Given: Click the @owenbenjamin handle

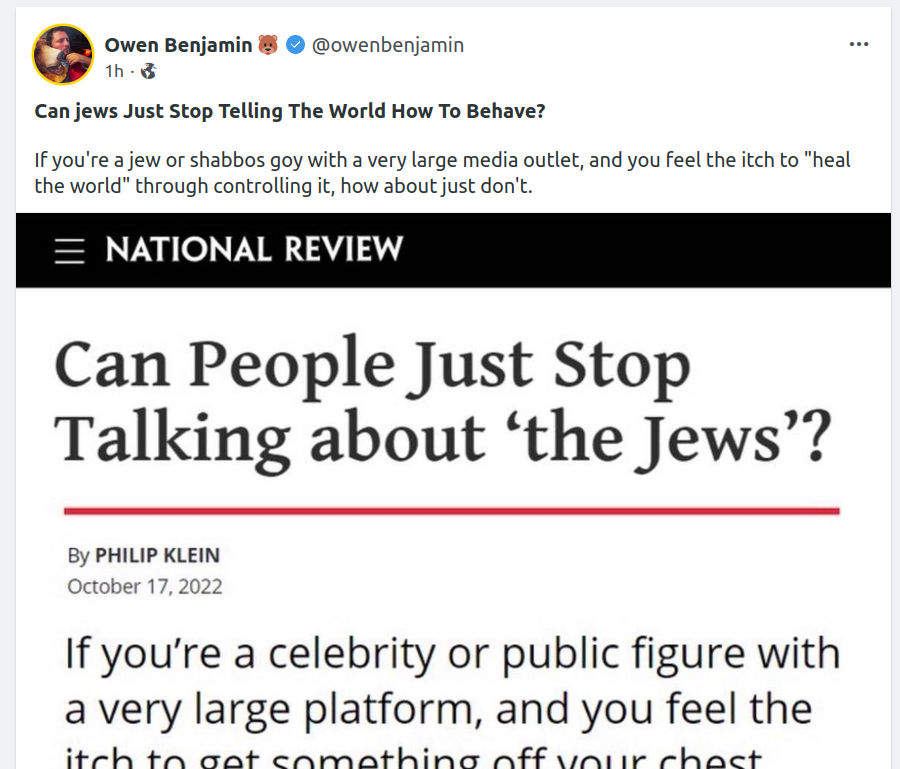Looking at the screenshot, I should pos(388,45).
